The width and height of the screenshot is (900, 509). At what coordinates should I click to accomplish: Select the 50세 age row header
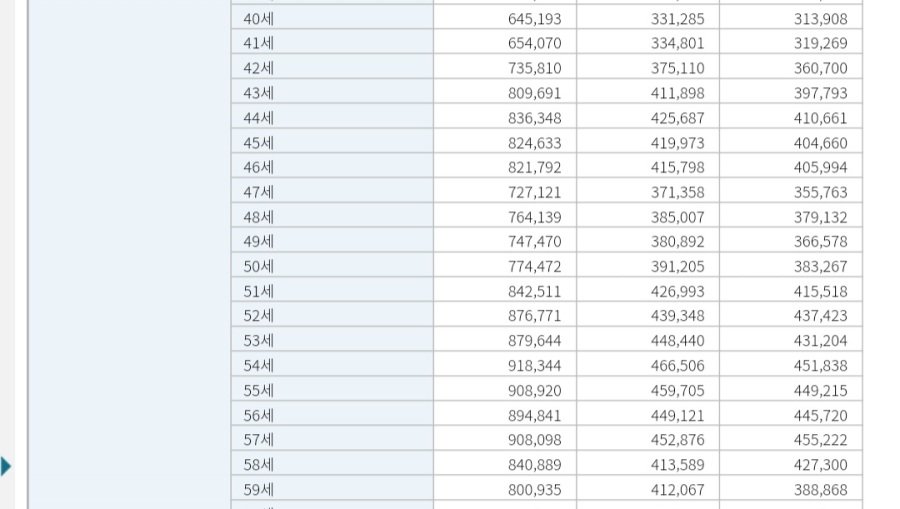pyautogui.click(x=259, y=267)
